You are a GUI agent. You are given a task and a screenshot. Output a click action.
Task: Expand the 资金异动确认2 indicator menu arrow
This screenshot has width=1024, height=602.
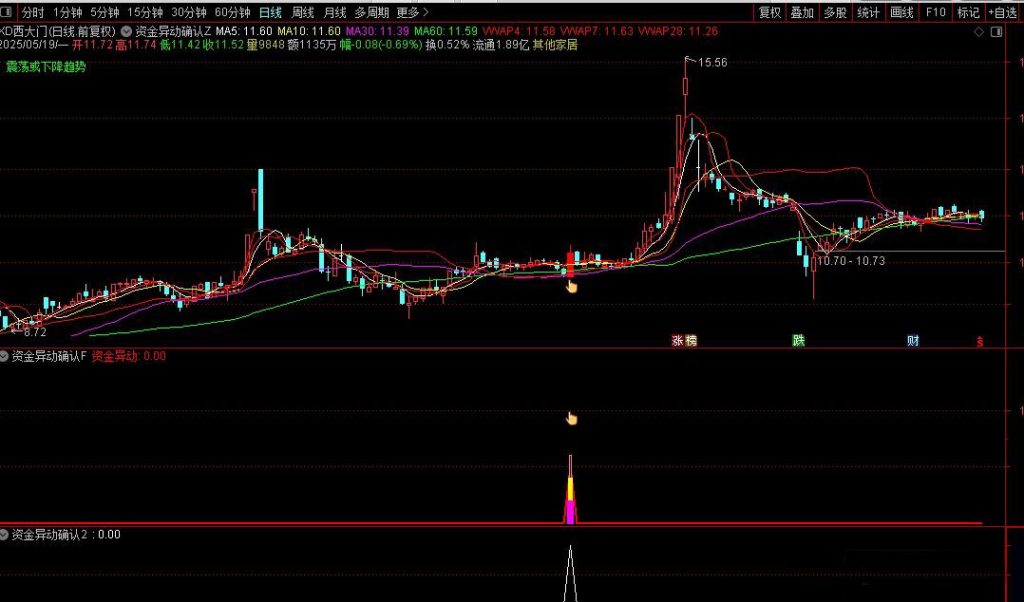click(x=5, y=534)
